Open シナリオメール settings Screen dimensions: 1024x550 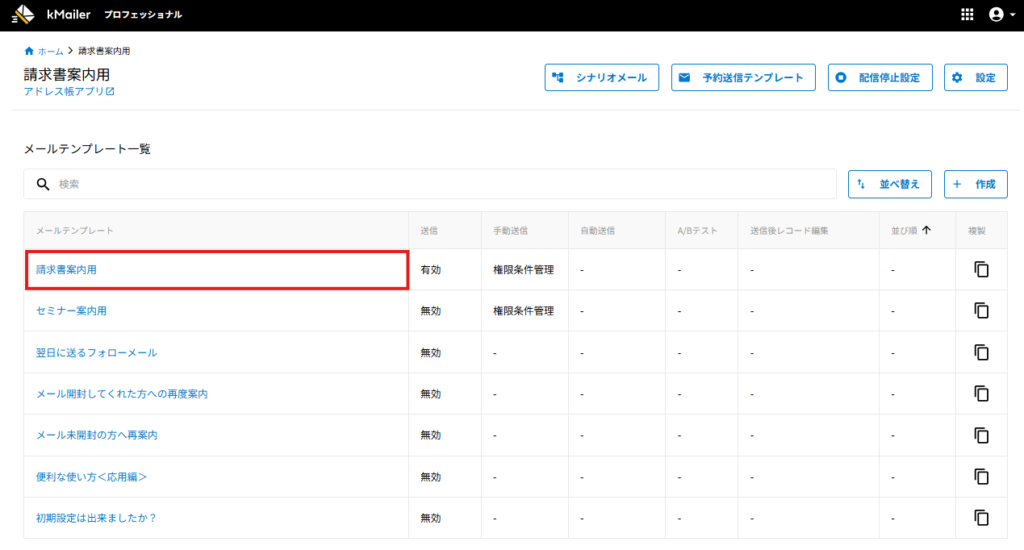pos(602,78)
